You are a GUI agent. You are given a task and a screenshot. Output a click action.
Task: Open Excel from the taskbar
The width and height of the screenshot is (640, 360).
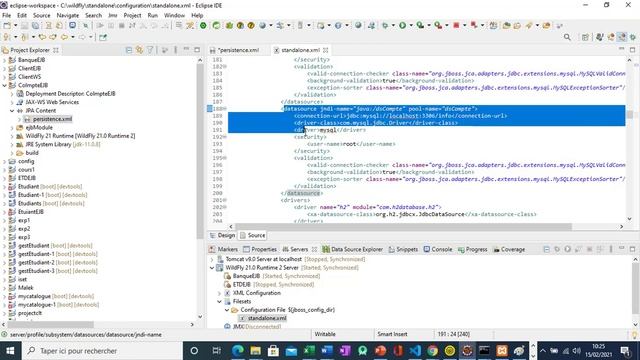309,351
